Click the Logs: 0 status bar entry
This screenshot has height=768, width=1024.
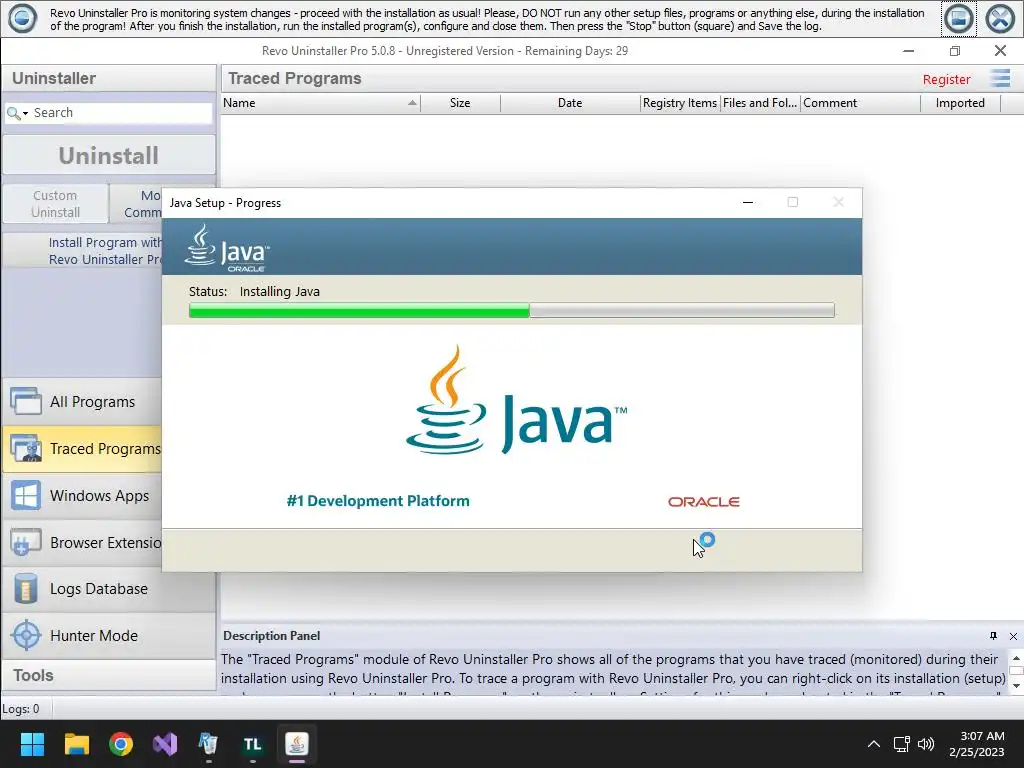pos(21,709)
